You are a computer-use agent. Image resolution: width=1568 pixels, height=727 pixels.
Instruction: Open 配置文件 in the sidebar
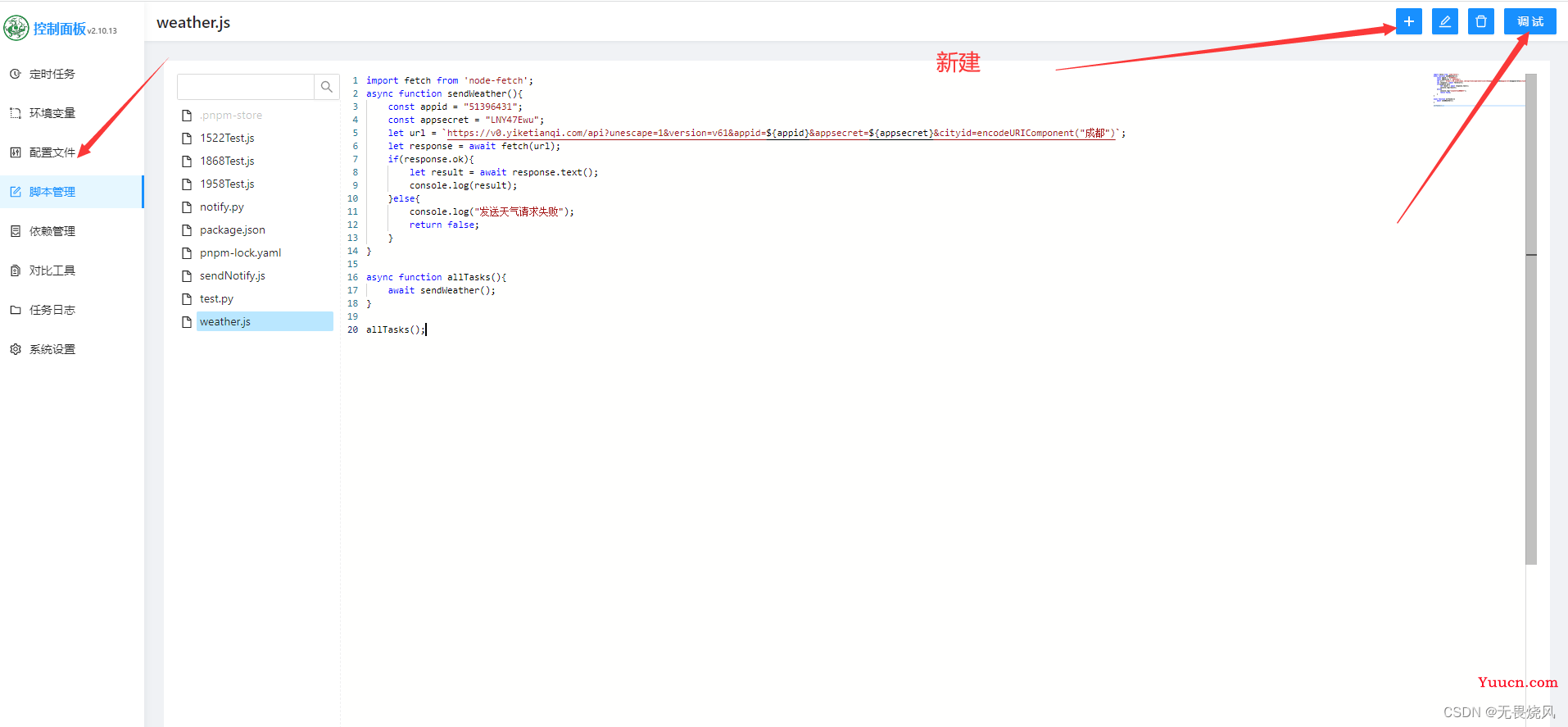[72, 152]
